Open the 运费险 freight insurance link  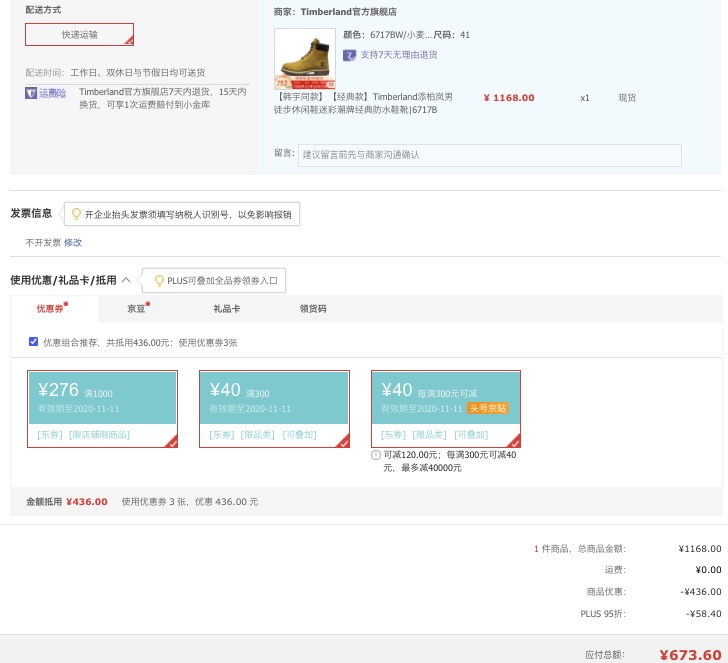52,93
